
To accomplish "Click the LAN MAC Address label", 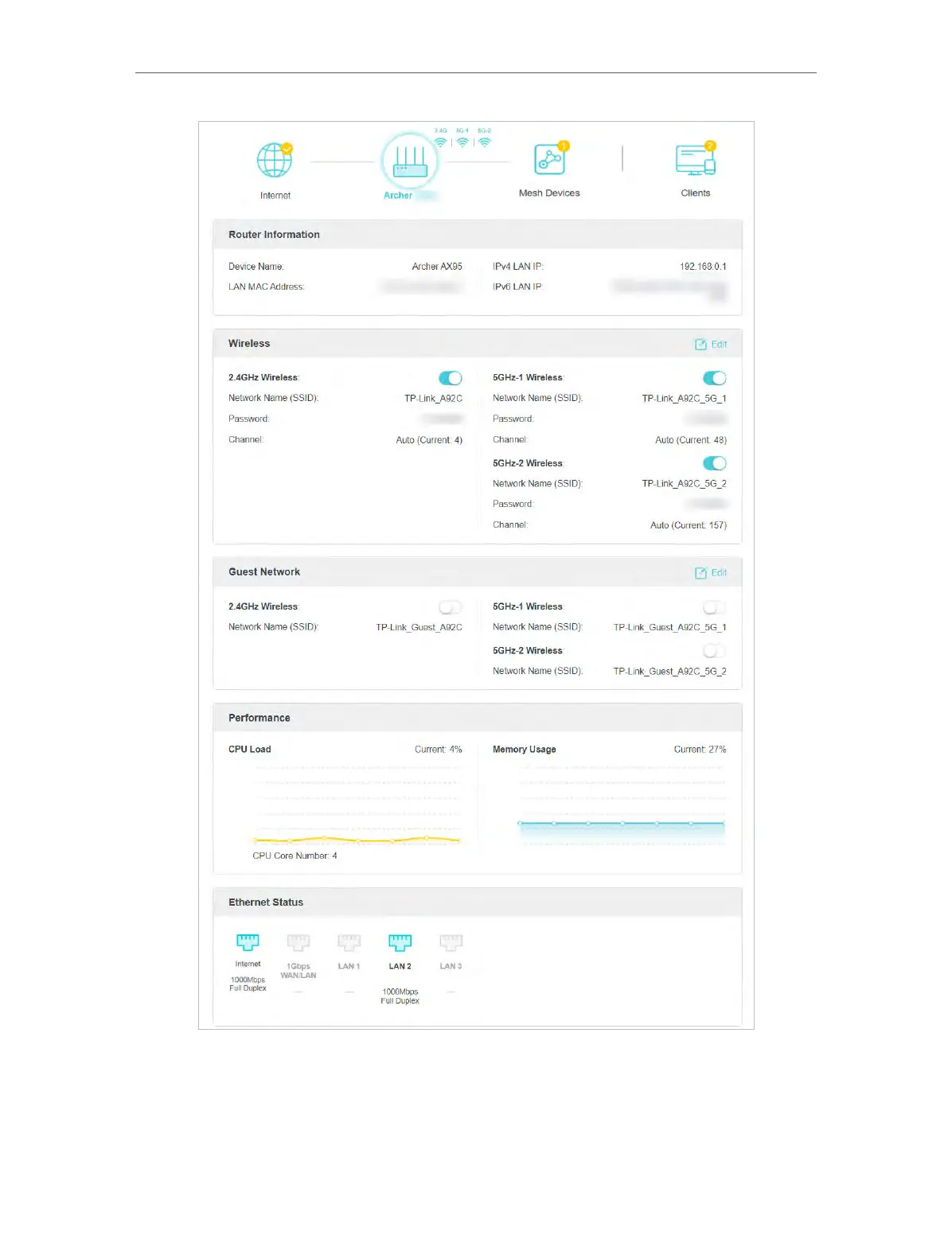I will 266,287.
